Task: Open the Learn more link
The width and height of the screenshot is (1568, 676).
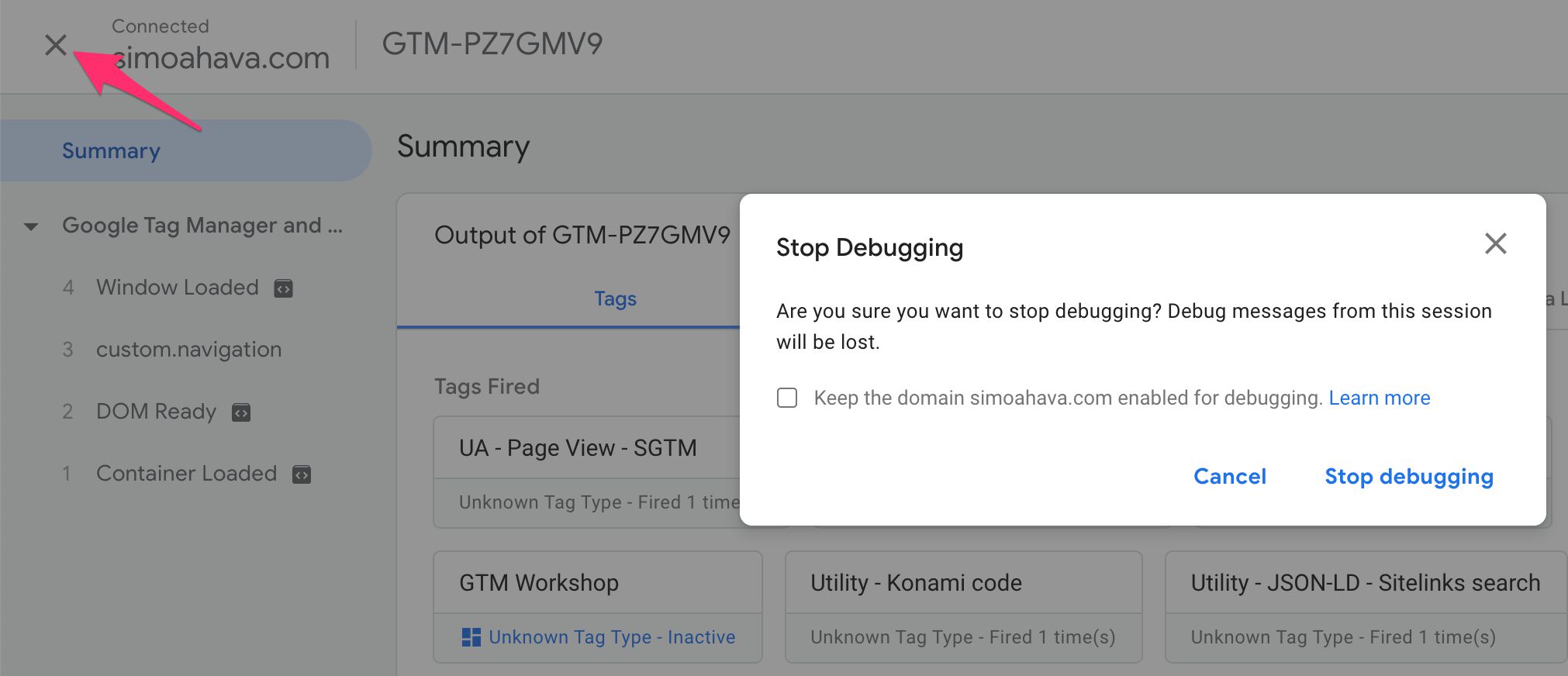Action: point(1379,398)
